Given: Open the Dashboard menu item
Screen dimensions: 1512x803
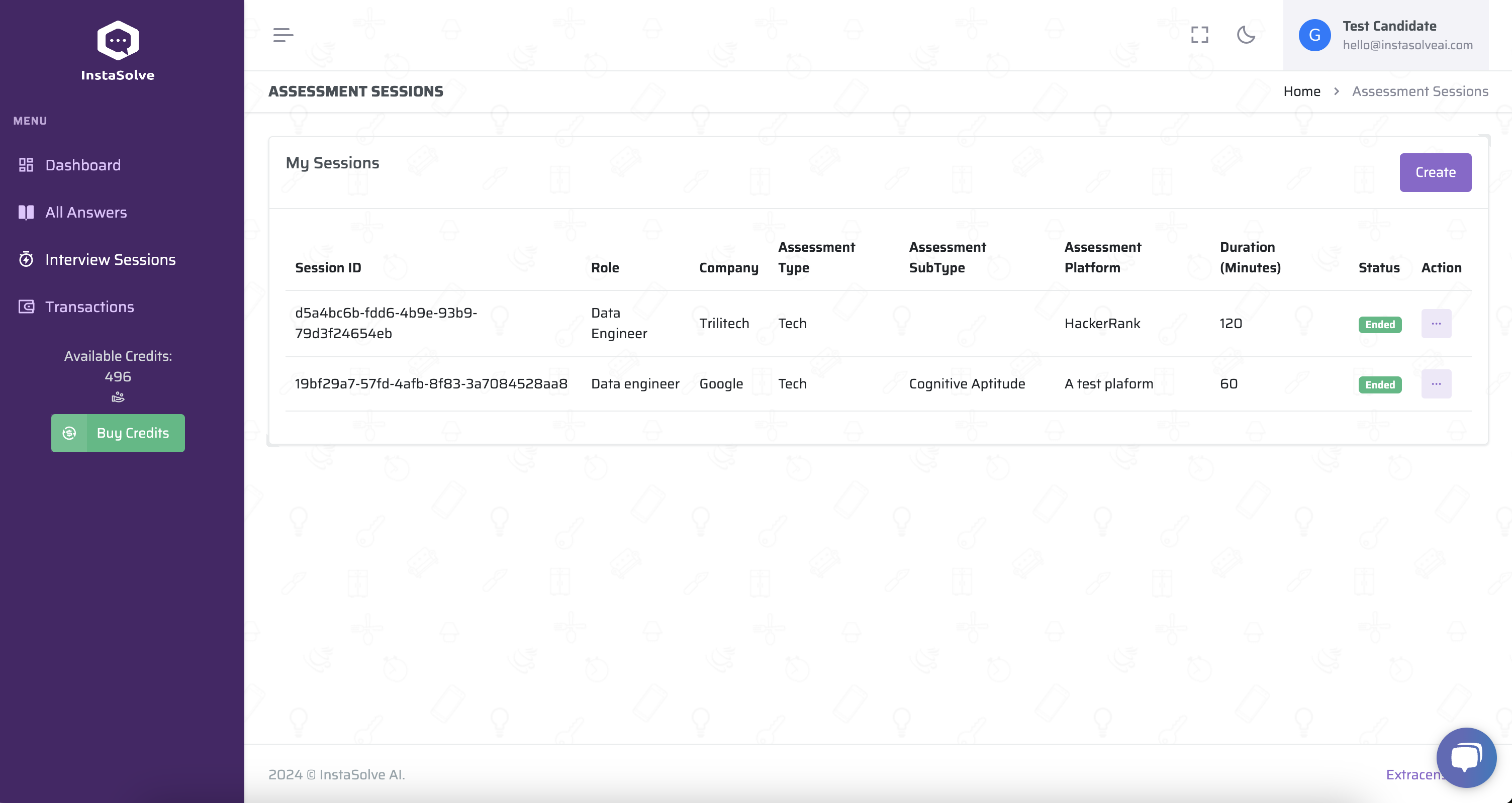Looking at the screenshot, I should coord(83,165).
